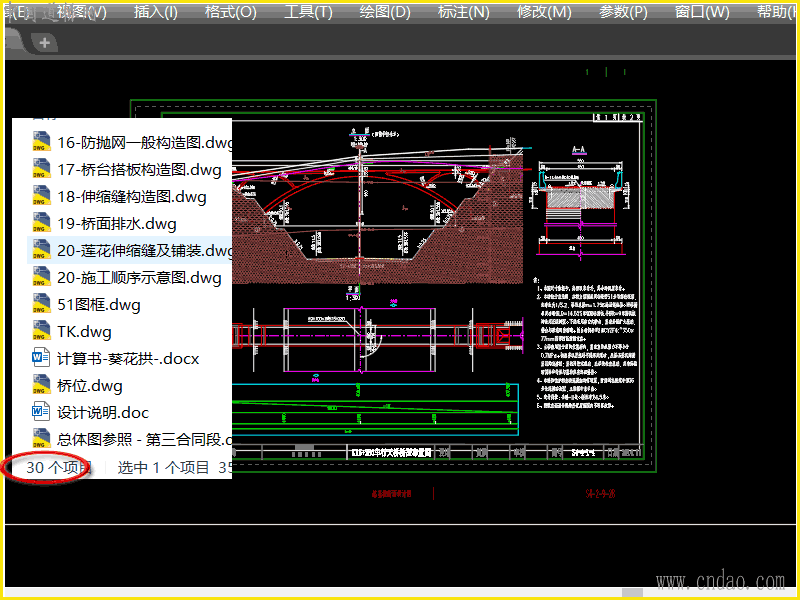
Task: Click DWG icon next to 桥位.dwg
Action: pos(41,385)
